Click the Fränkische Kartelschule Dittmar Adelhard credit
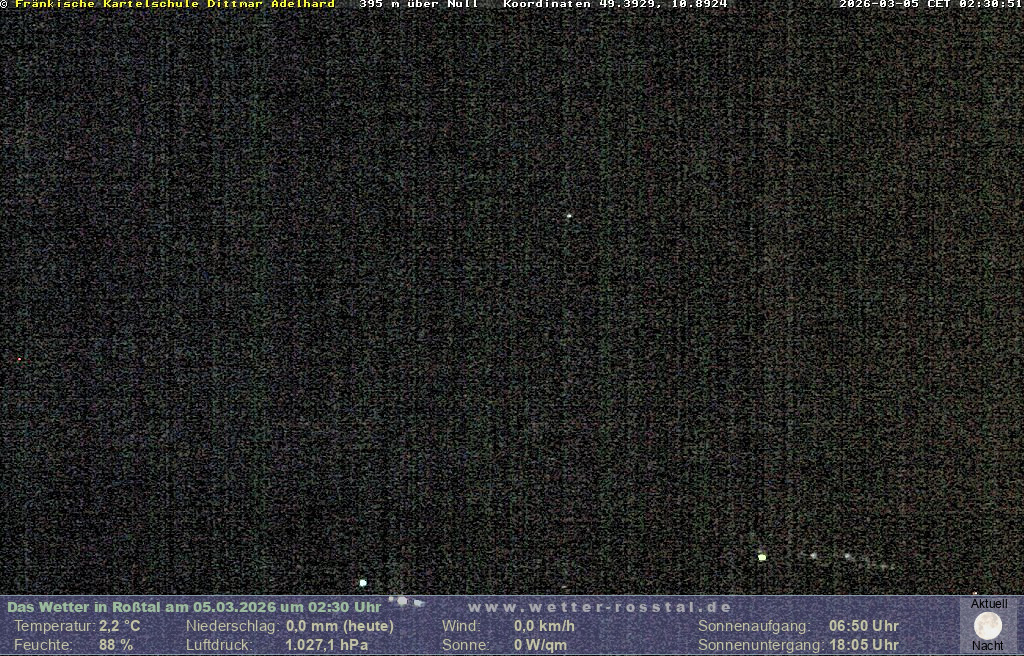Image resolution: width=1024 pixels, height=656 pixels. pyautogui.click(x=174, y=4)
